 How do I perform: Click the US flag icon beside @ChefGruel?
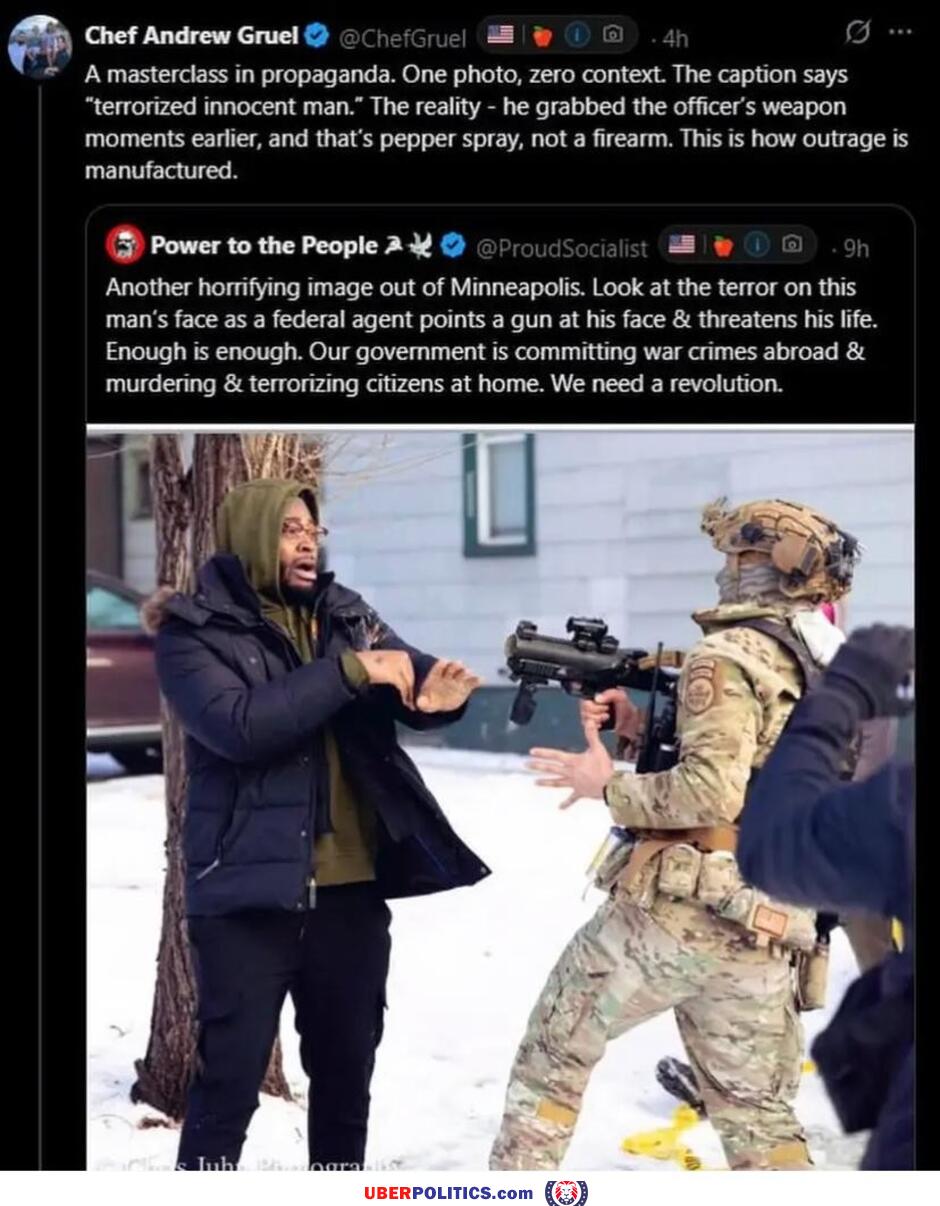500,35
